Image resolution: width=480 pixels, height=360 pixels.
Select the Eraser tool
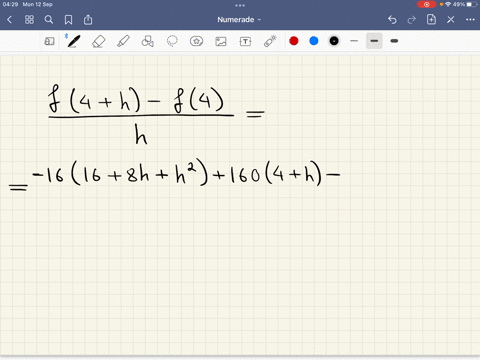(98, 41)
